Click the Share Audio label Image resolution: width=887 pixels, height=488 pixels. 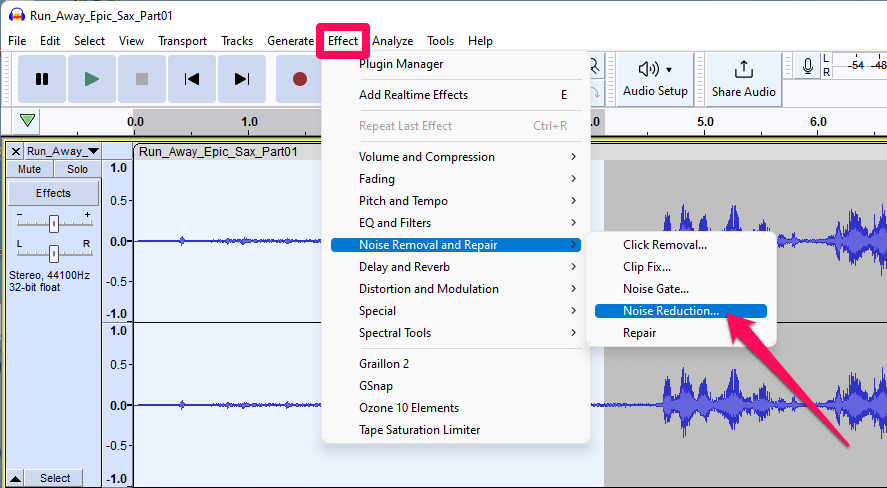click(743, 92)
